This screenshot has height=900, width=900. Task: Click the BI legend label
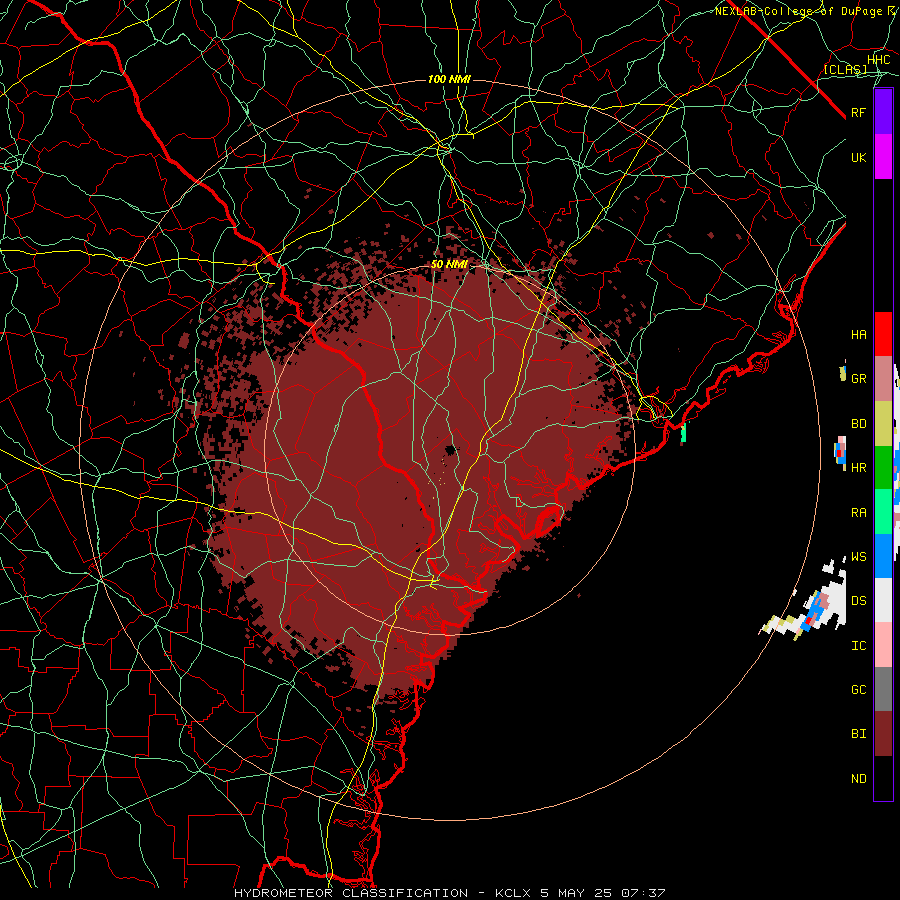tap(859, 734)
